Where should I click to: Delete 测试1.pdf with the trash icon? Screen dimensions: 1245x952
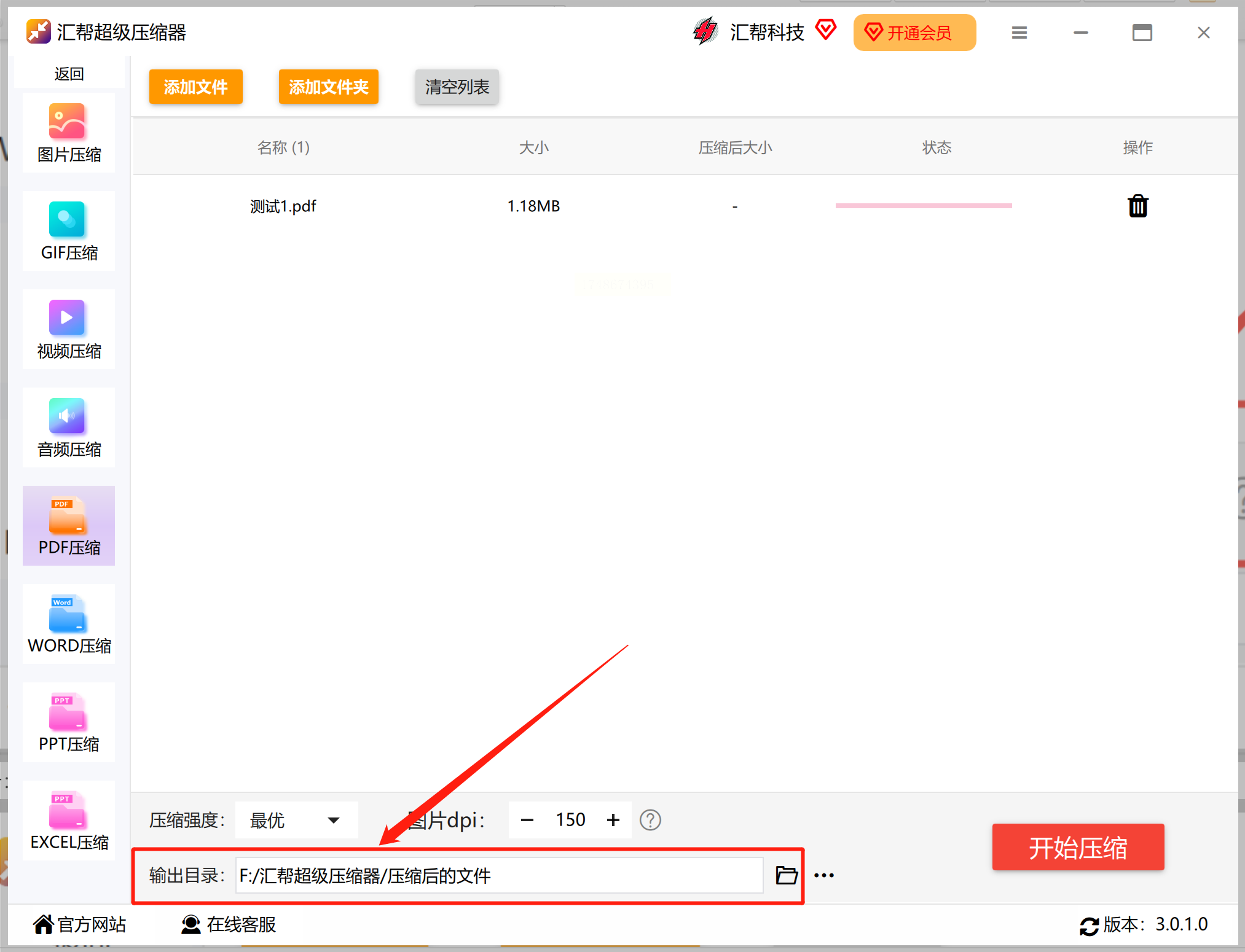point(1137,206)
